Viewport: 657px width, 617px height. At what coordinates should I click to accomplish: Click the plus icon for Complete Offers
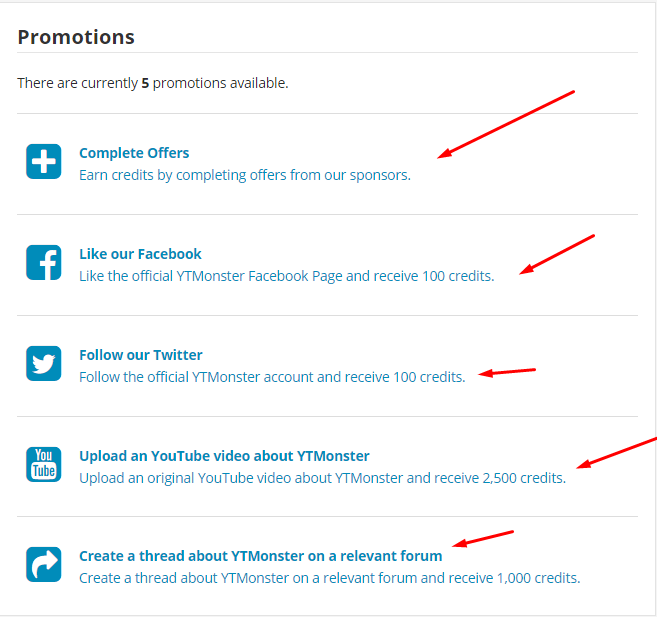click(44, 162)
